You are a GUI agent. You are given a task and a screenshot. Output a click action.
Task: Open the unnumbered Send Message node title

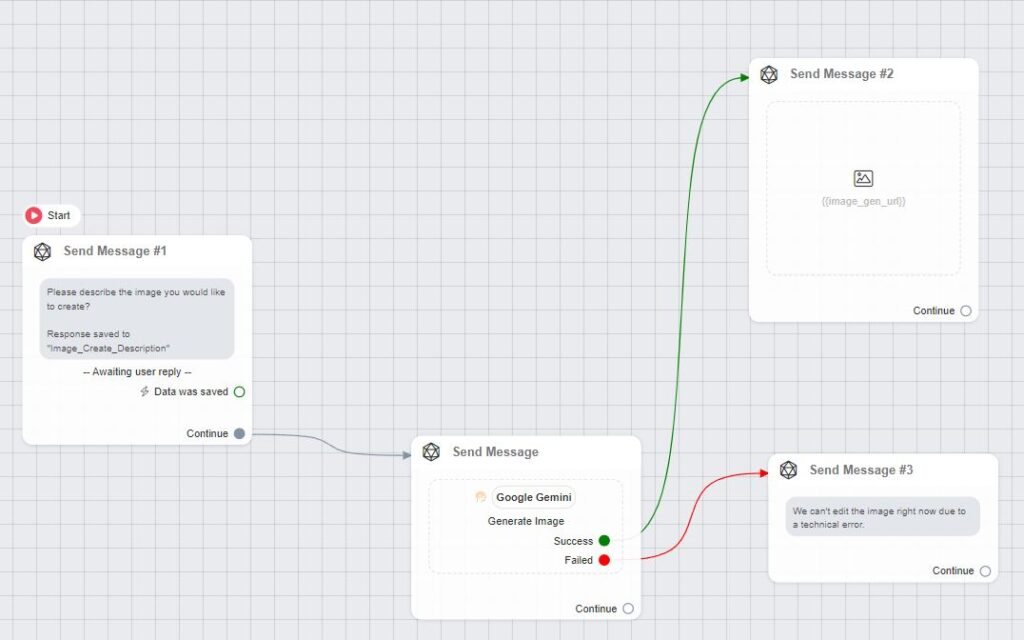496,452
